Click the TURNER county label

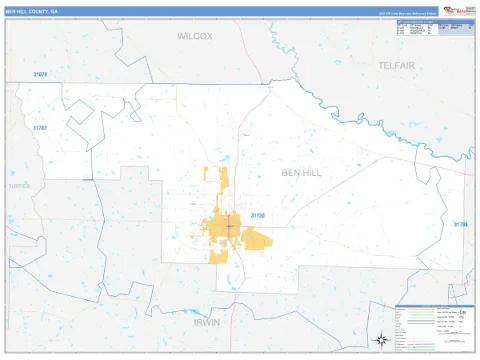(x=19, y=186)
